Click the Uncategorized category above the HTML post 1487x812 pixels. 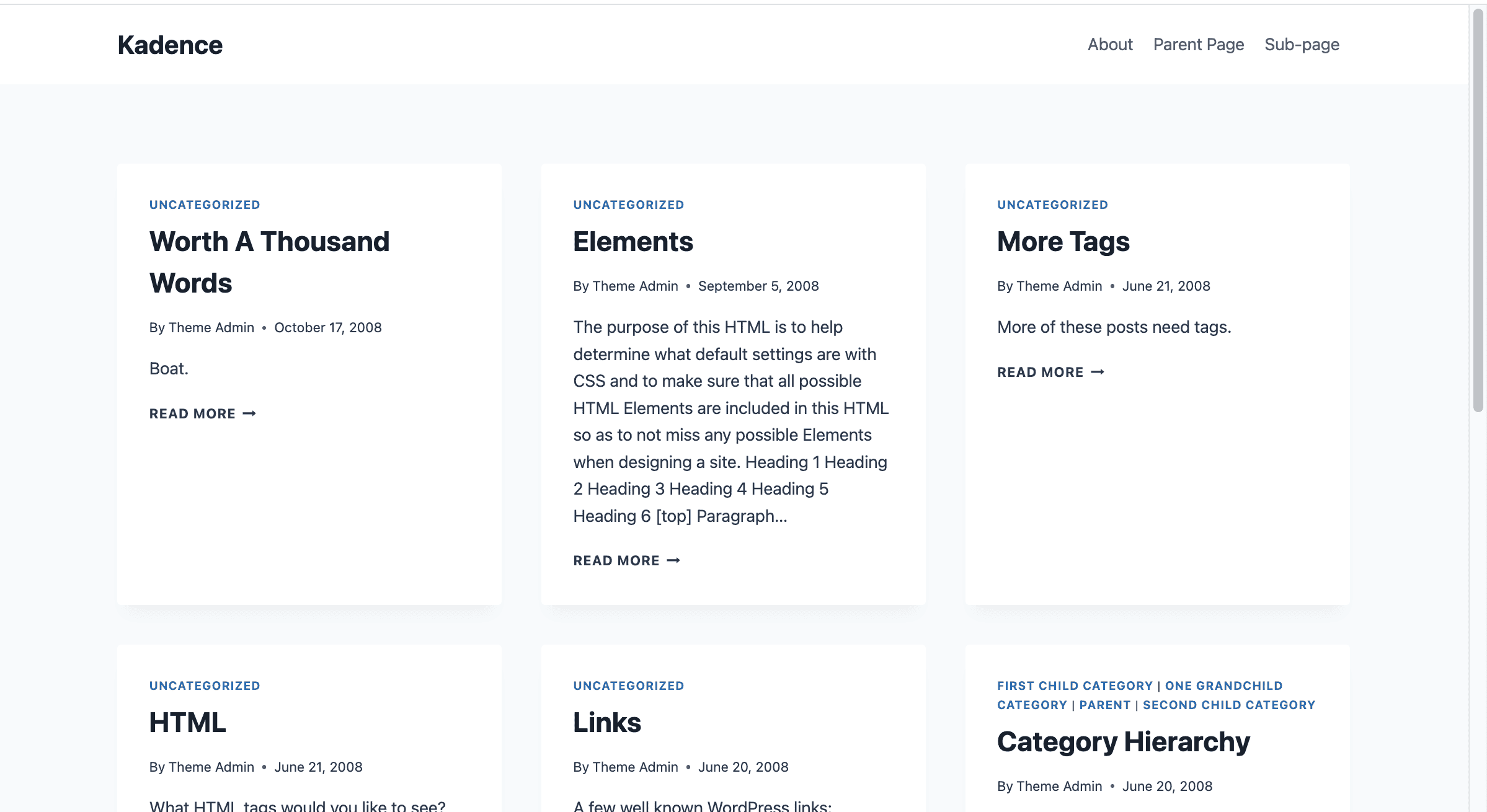coord(204,686)
